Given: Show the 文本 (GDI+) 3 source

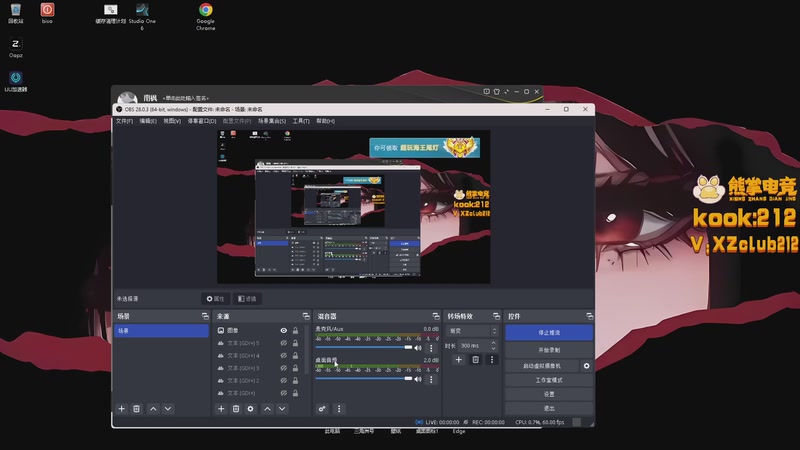Looking at the screenshot, I should pyautogui.click(x=284, y=368).
